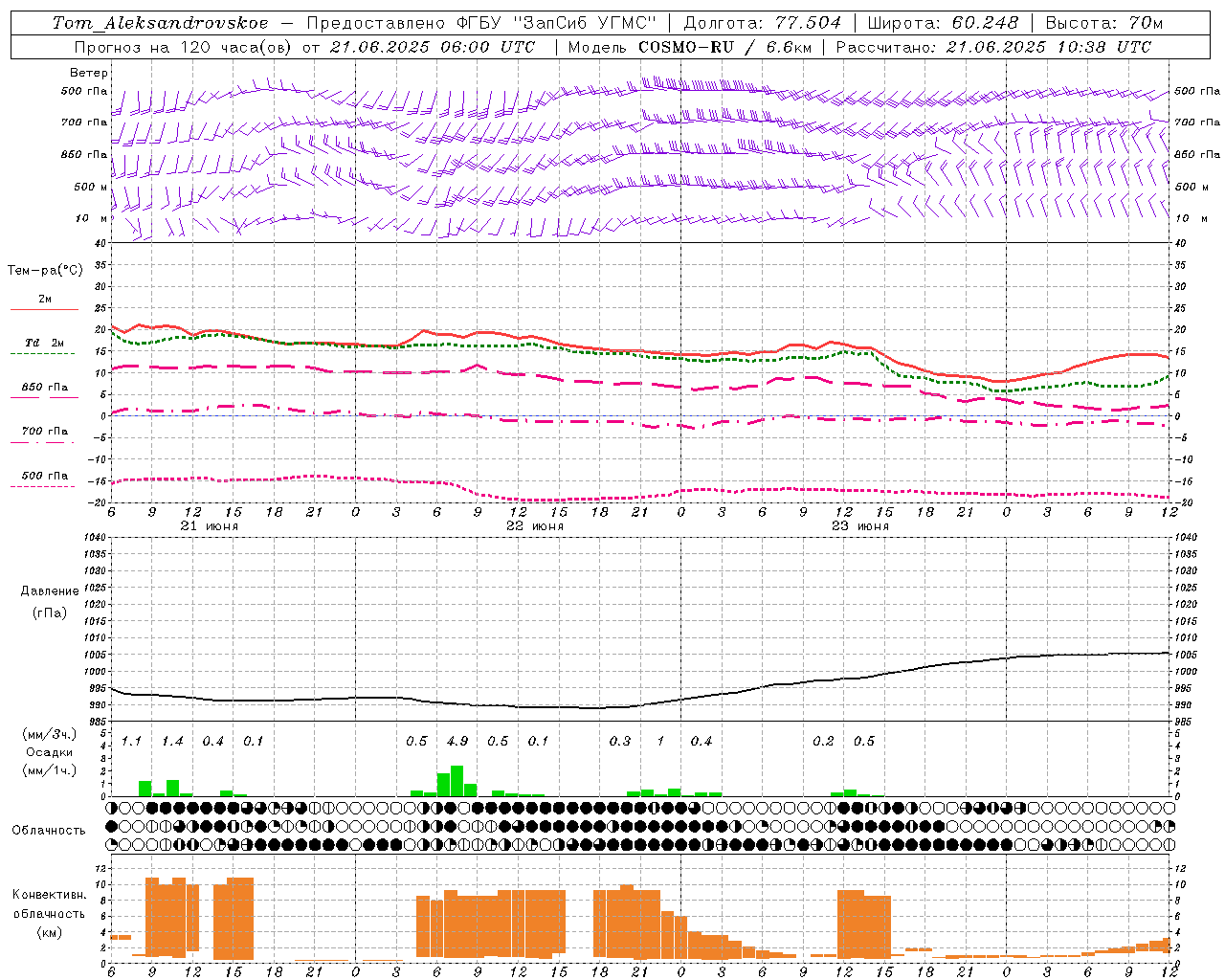The width and height of the screenshot is (1225, 980).
Task: Click calculation time 21.06.2025 10:38 UTC
Action: [x=1049, y=47]
